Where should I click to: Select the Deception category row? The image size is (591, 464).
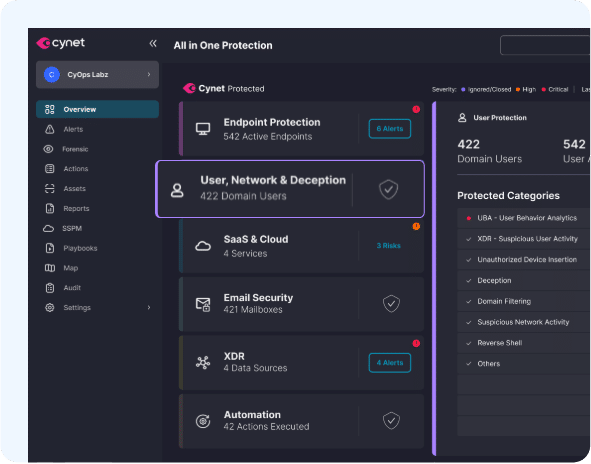pyautogui.click(x=524, y=280)
